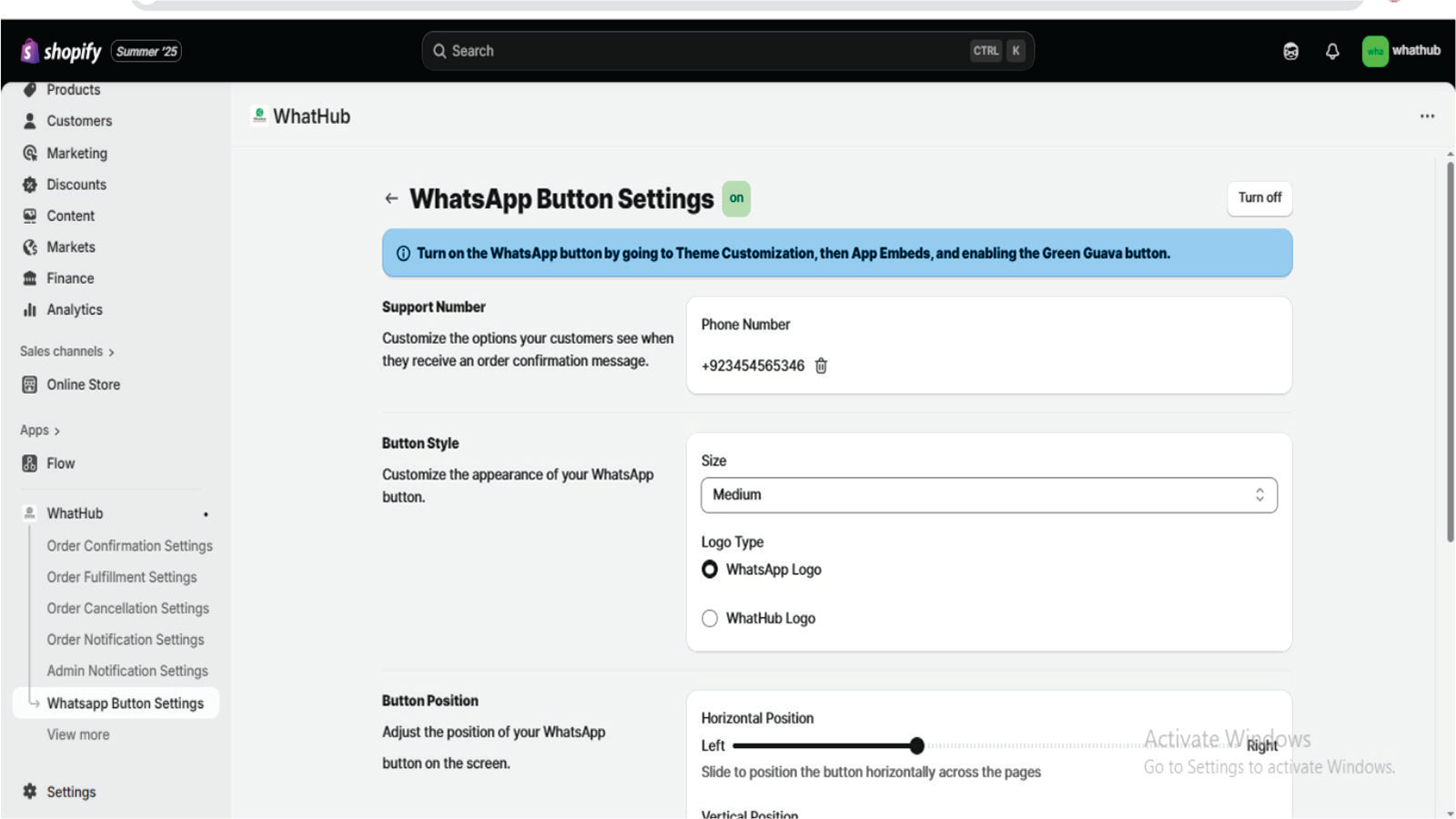This screenshot has width=1456, height=819.
Task: Go to Online Store sales channel
Action: (x=83, y=385)
